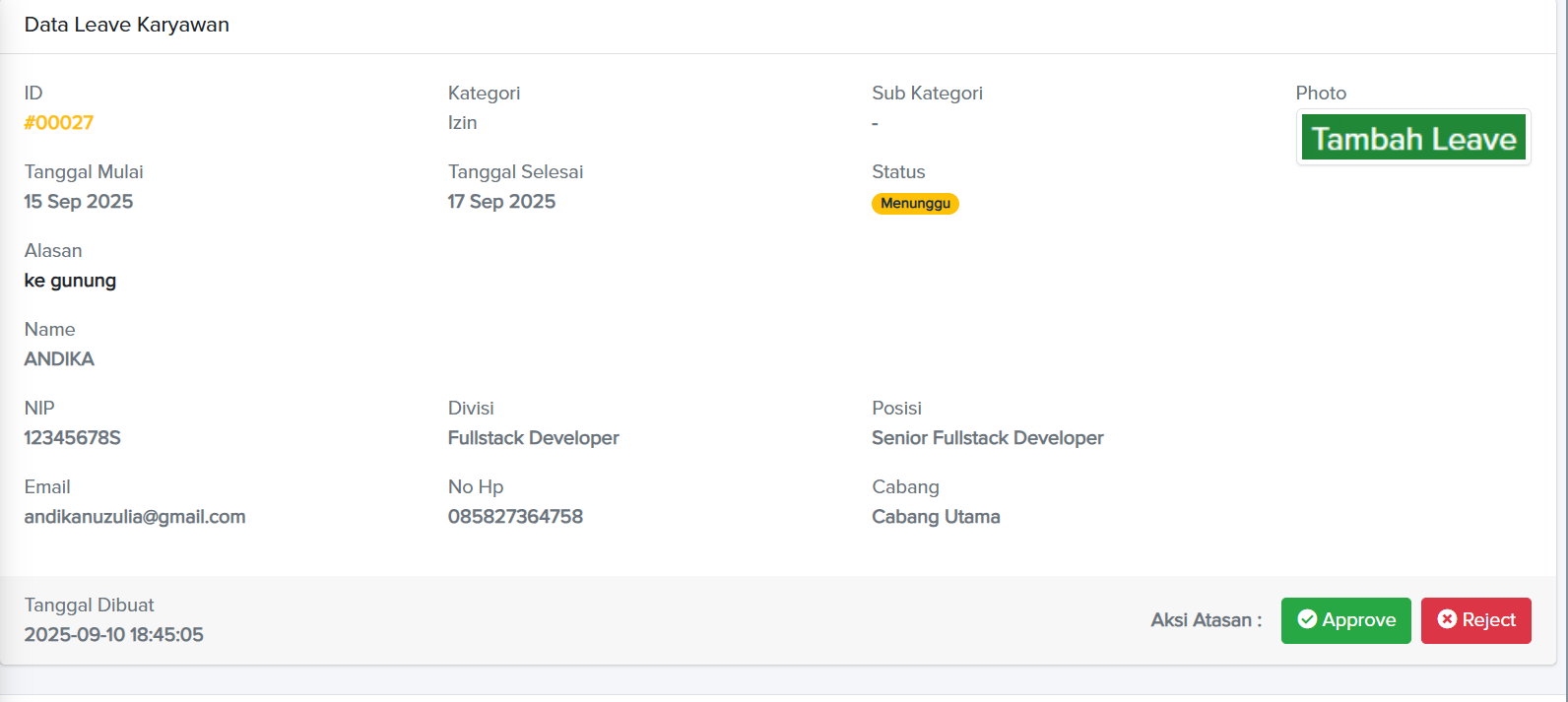Image resolution: width=1568 pixels, height=702 pixels.
Task: Click the X icon in the Reject button
Action: [x=1447, y=619]
